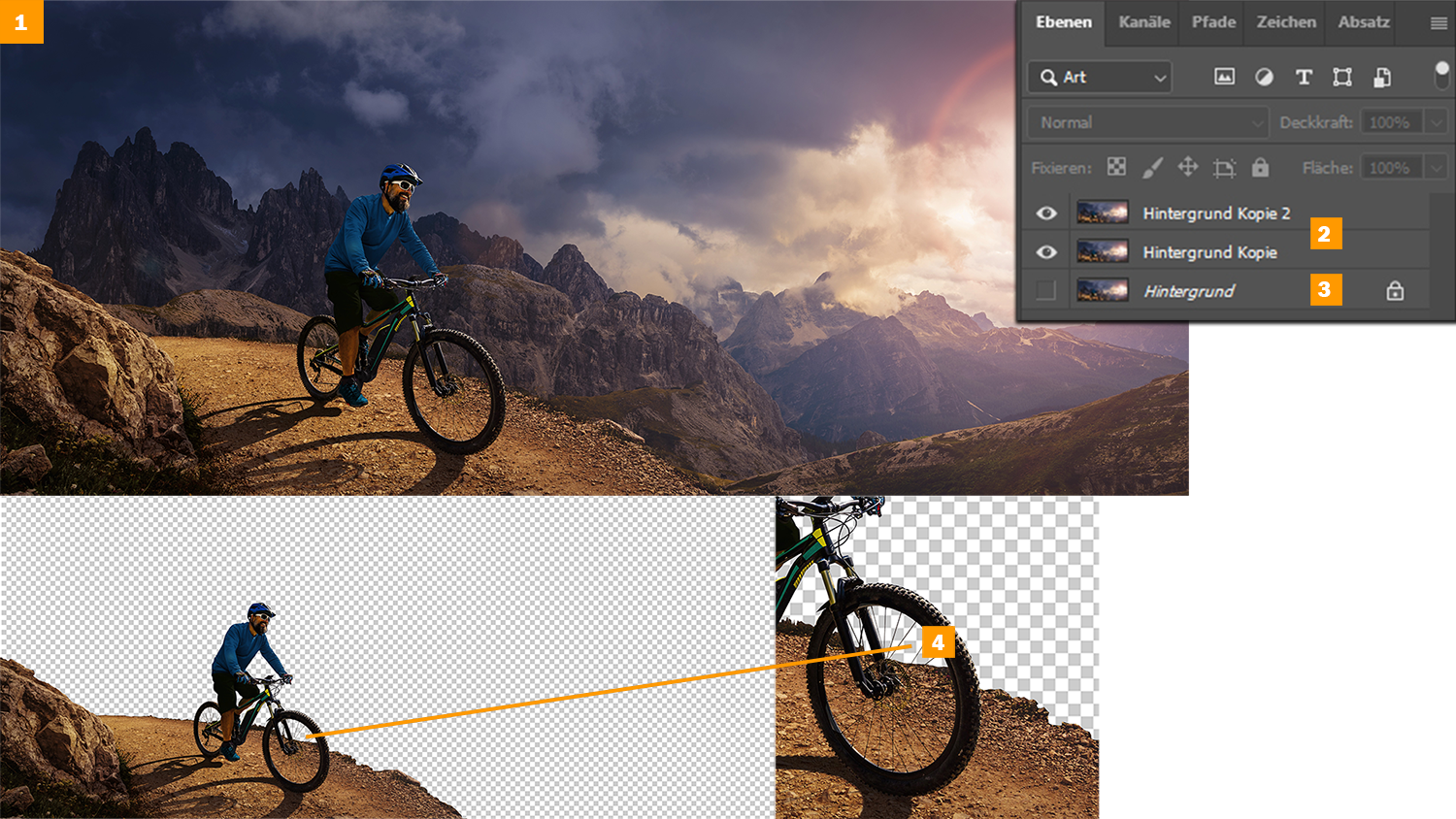Click the shape layer filter icon
The height and width of the screenshot is (819, 1456).
pos(1342,77)
